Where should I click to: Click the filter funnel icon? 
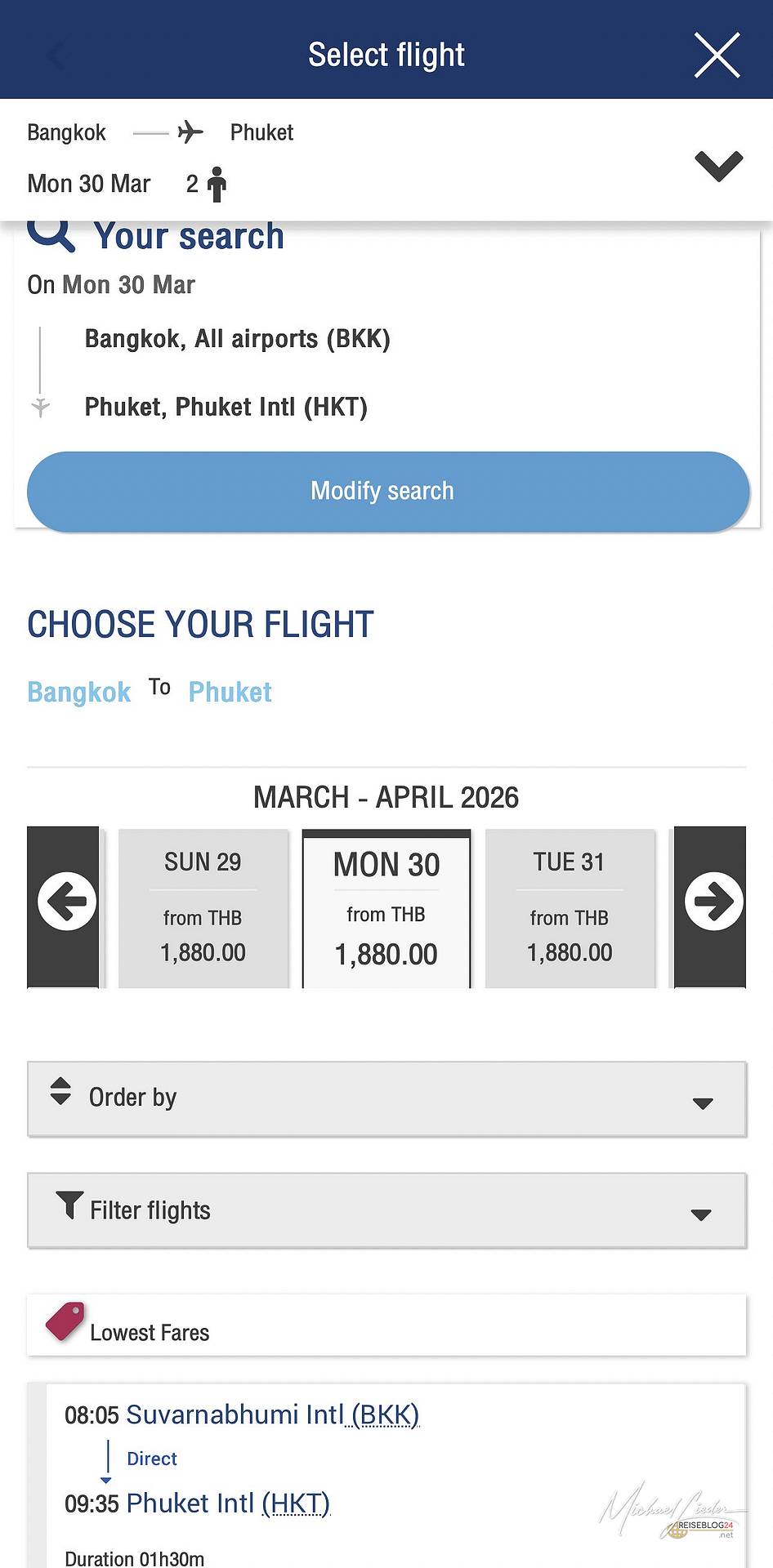tap(69, 1205)
